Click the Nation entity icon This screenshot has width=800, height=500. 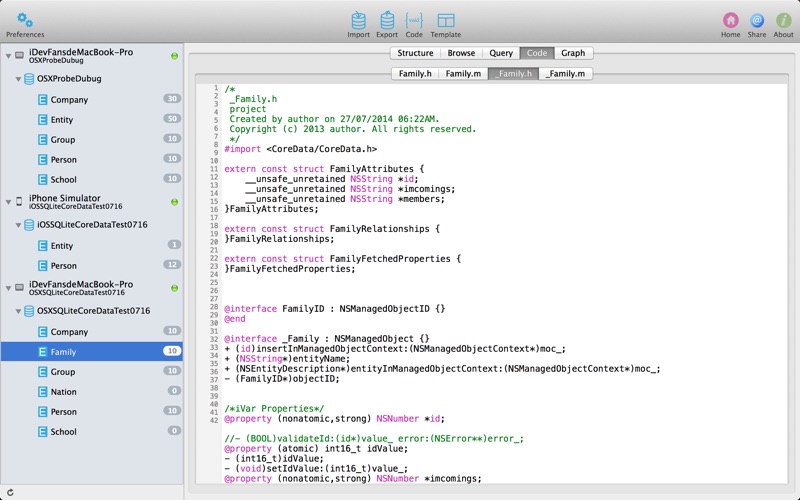coord(43,392)
